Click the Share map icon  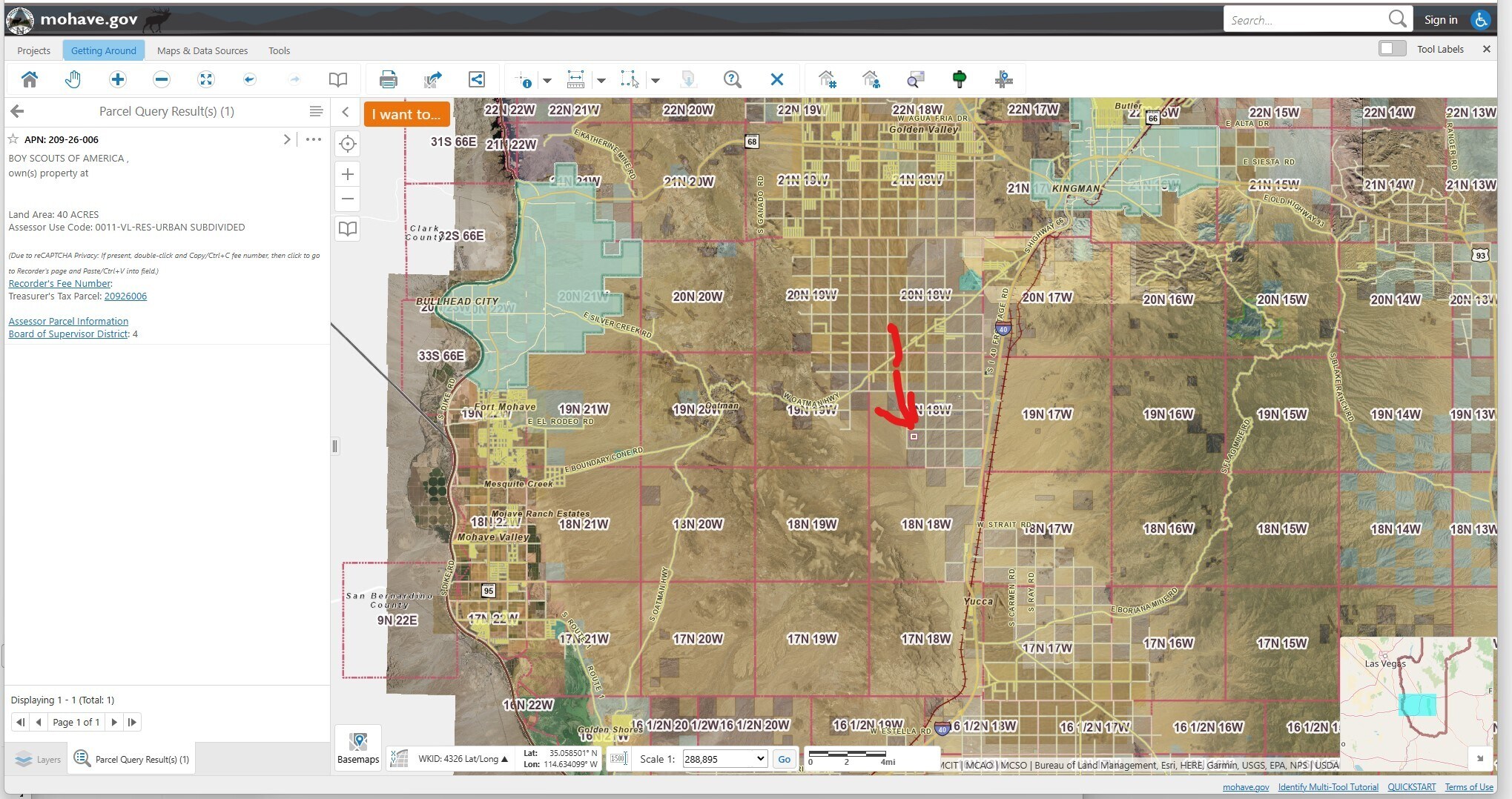(477, 79)
